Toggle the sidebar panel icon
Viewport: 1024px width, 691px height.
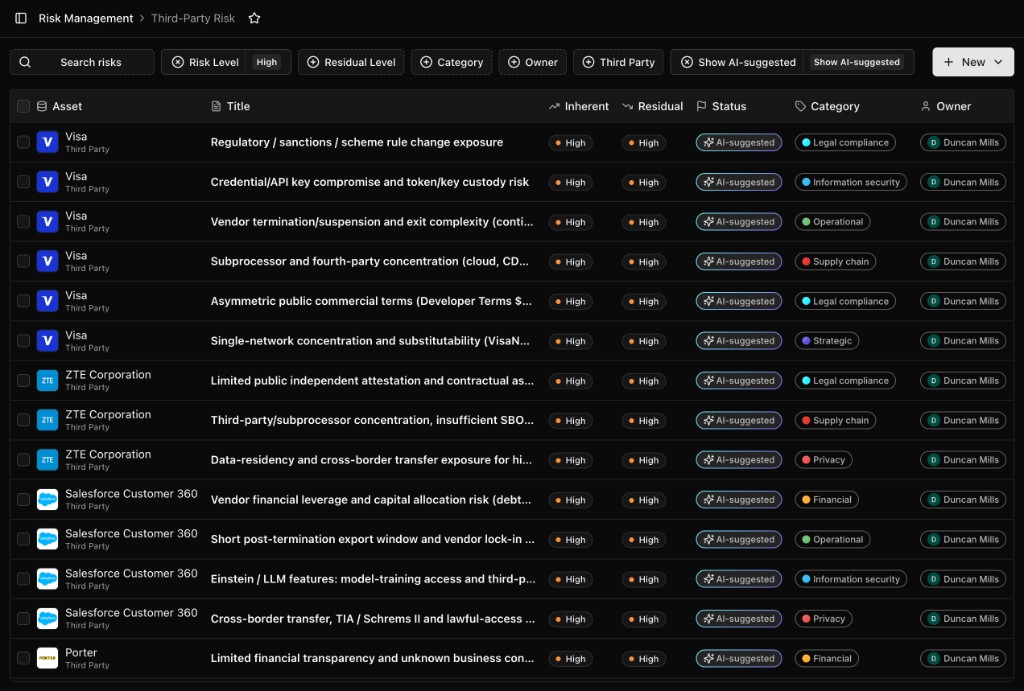[x=21, y=18]
